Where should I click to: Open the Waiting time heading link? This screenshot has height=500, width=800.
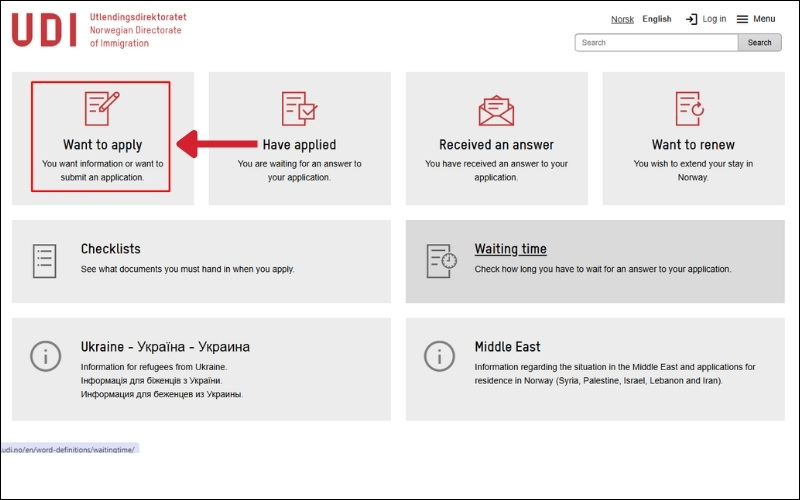pyautogui.click(x=510, y=249)
